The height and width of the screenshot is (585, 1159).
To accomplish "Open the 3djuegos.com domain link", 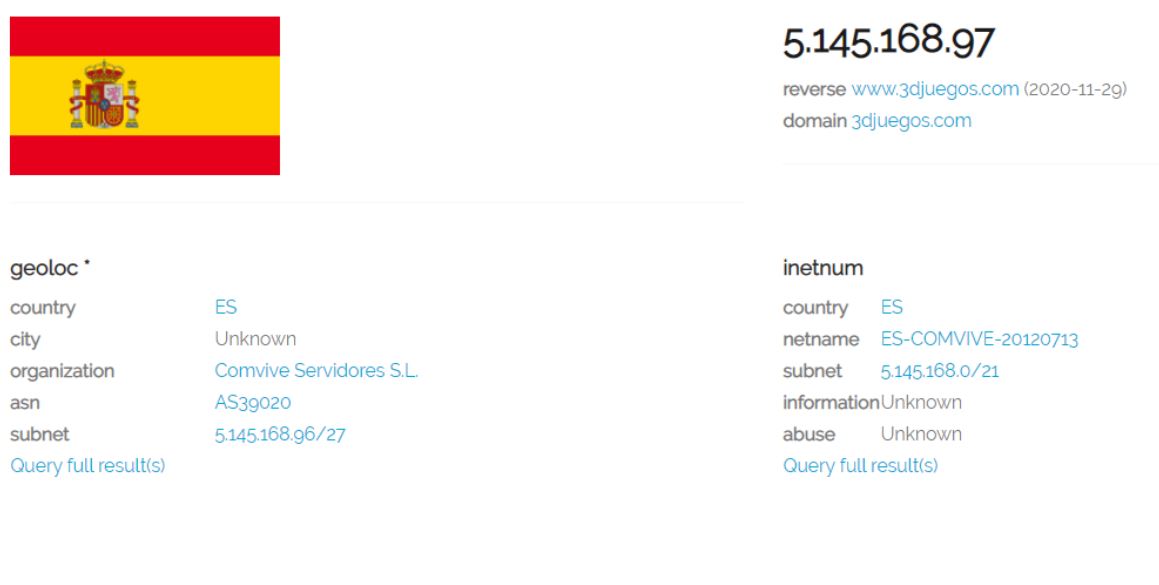I will [x=911, y=121].
